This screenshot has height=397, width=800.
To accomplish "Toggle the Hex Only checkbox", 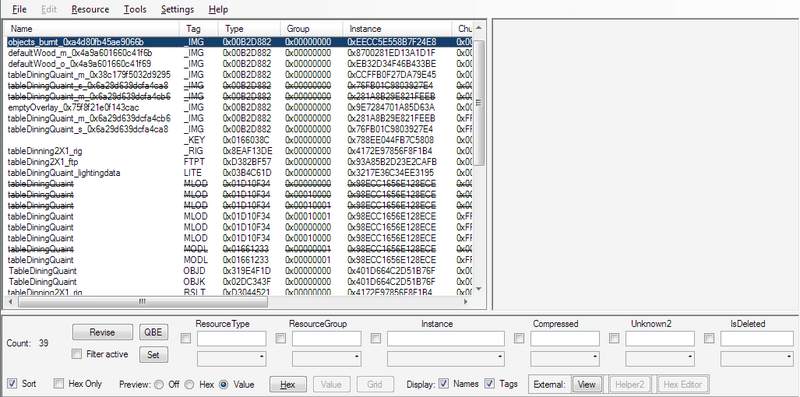I will [59, 383].
